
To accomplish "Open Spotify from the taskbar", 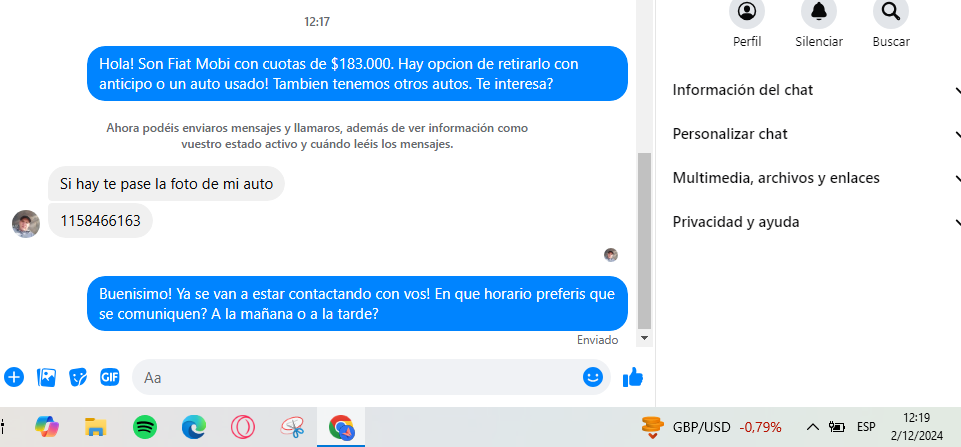I will (x=145, y=427).
